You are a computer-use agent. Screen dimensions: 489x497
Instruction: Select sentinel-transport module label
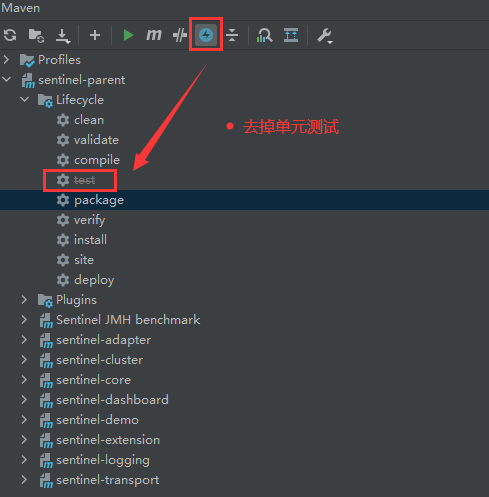click(x=108, y=480)
